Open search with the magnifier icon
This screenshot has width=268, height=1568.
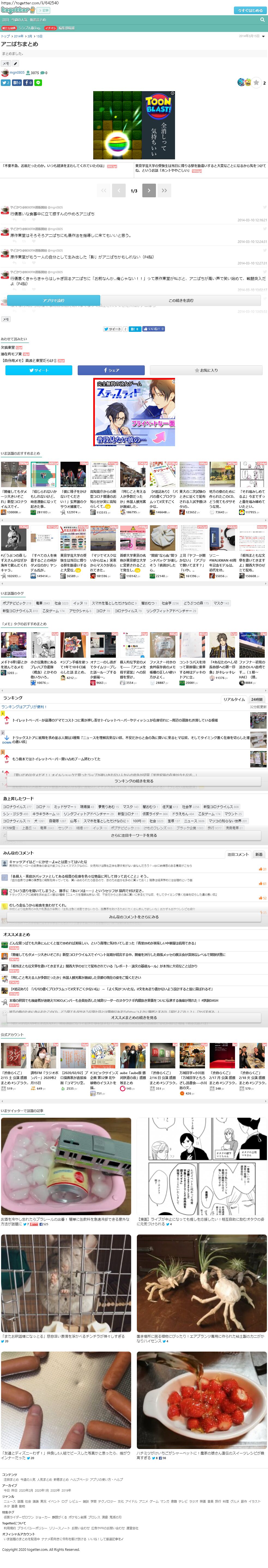[262, 19]
